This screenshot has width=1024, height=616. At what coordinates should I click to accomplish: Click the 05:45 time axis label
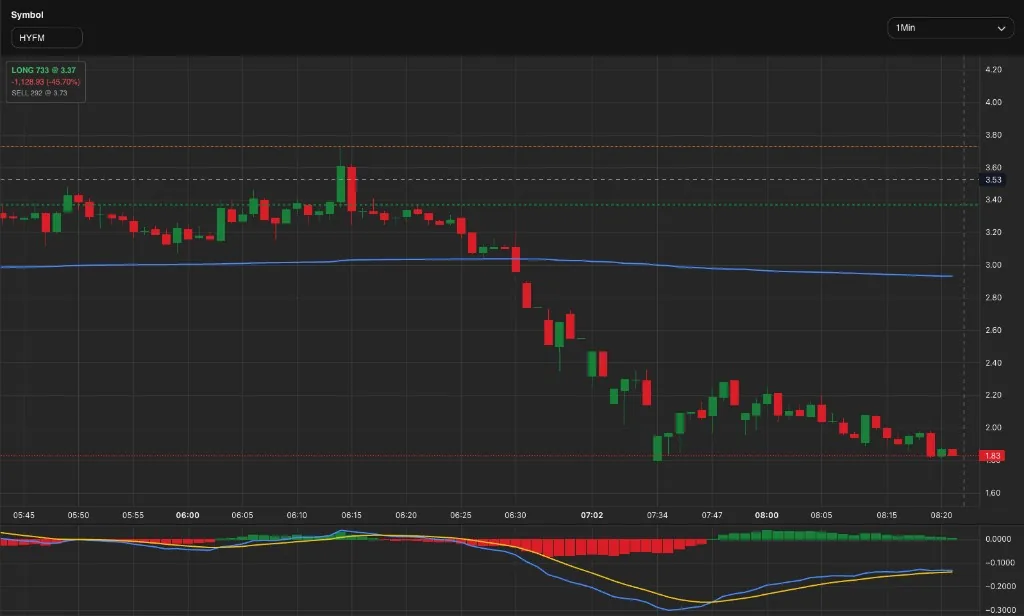click(x=24, y=515)
